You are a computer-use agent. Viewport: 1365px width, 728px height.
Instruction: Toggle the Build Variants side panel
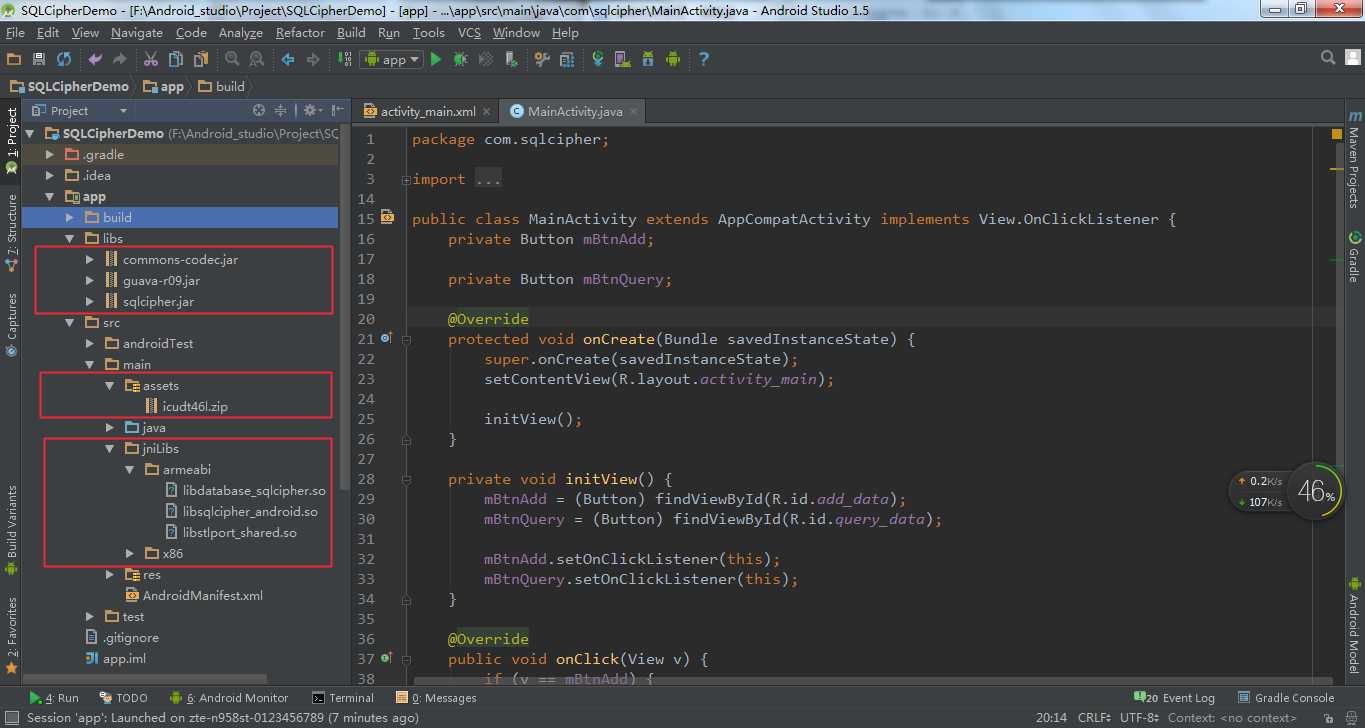[12, 530]
